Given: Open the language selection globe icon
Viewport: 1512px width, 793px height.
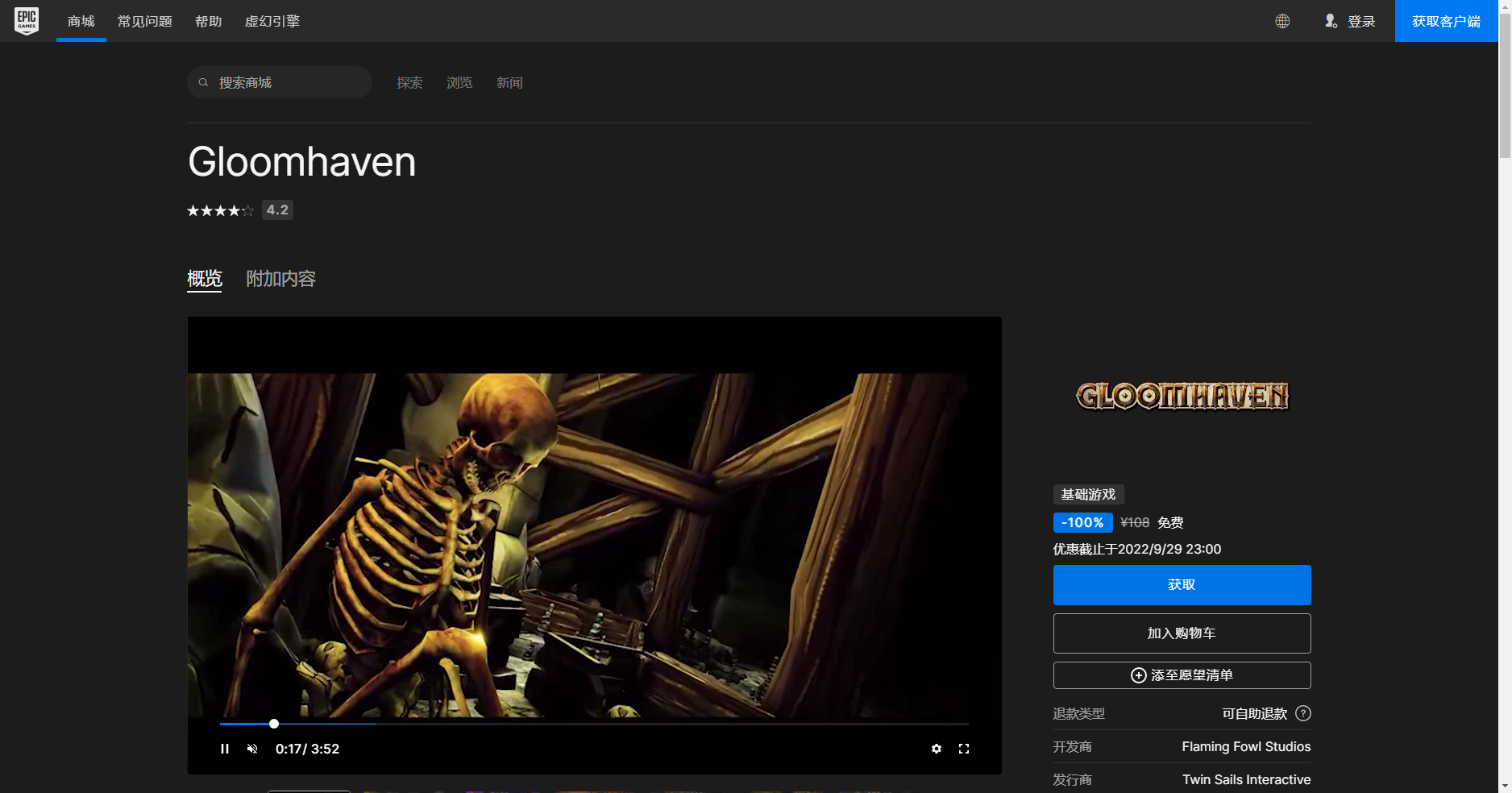Looking at the screenshot, I should point(1283,21).
